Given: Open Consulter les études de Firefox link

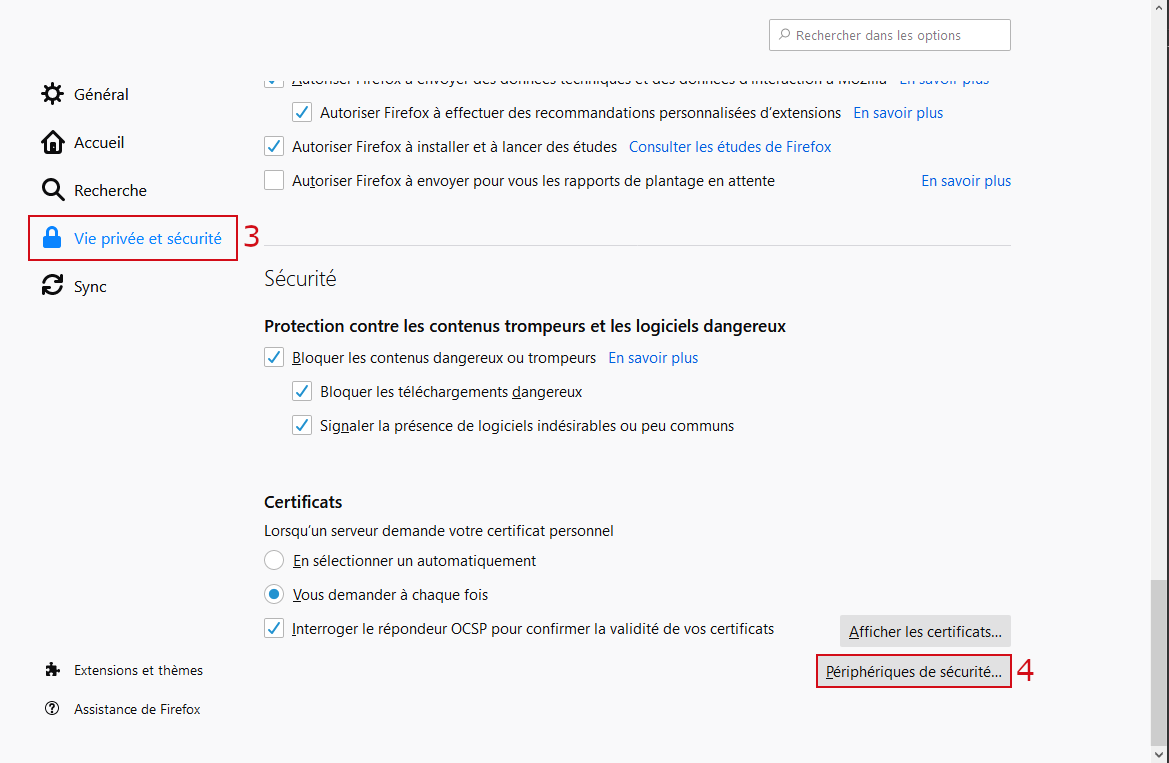Looking at the screenshot, I should point(730,147).
